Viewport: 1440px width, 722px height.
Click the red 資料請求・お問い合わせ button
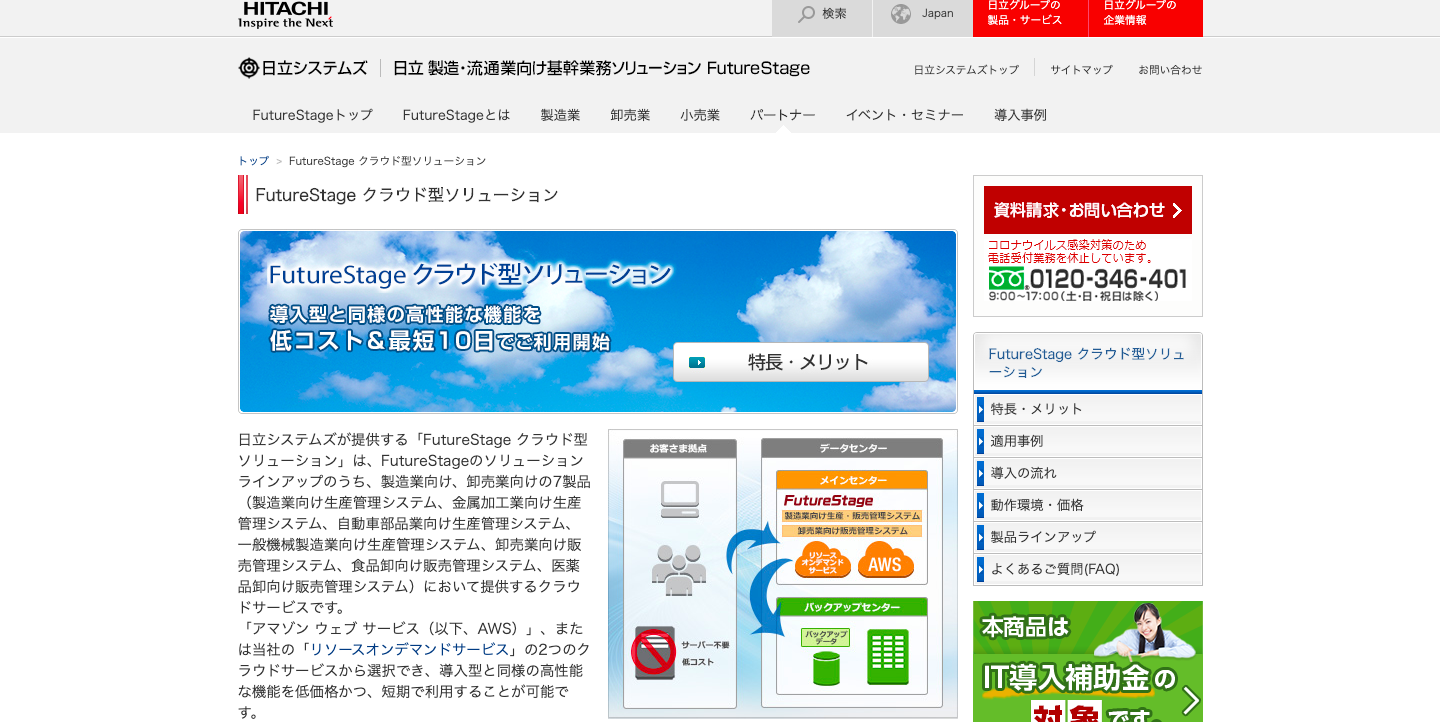1088,210
